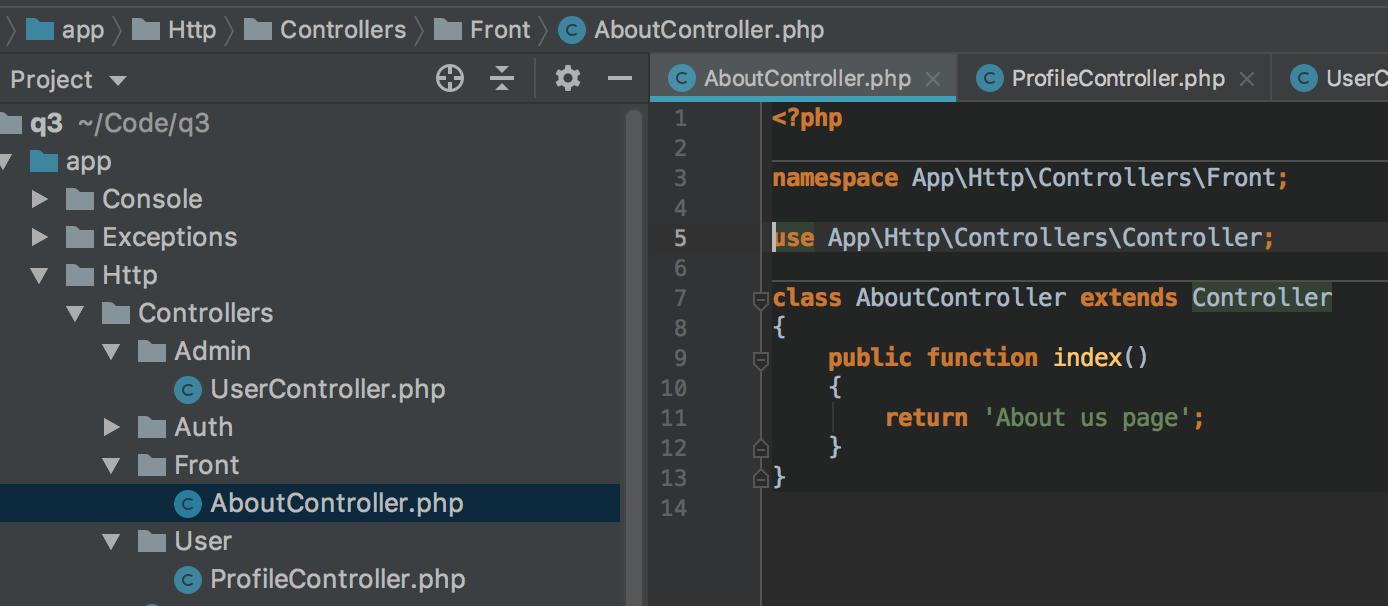Click line number 14 in the gutter
This screenshot has height=606, width=1388.
click(674, 508)
